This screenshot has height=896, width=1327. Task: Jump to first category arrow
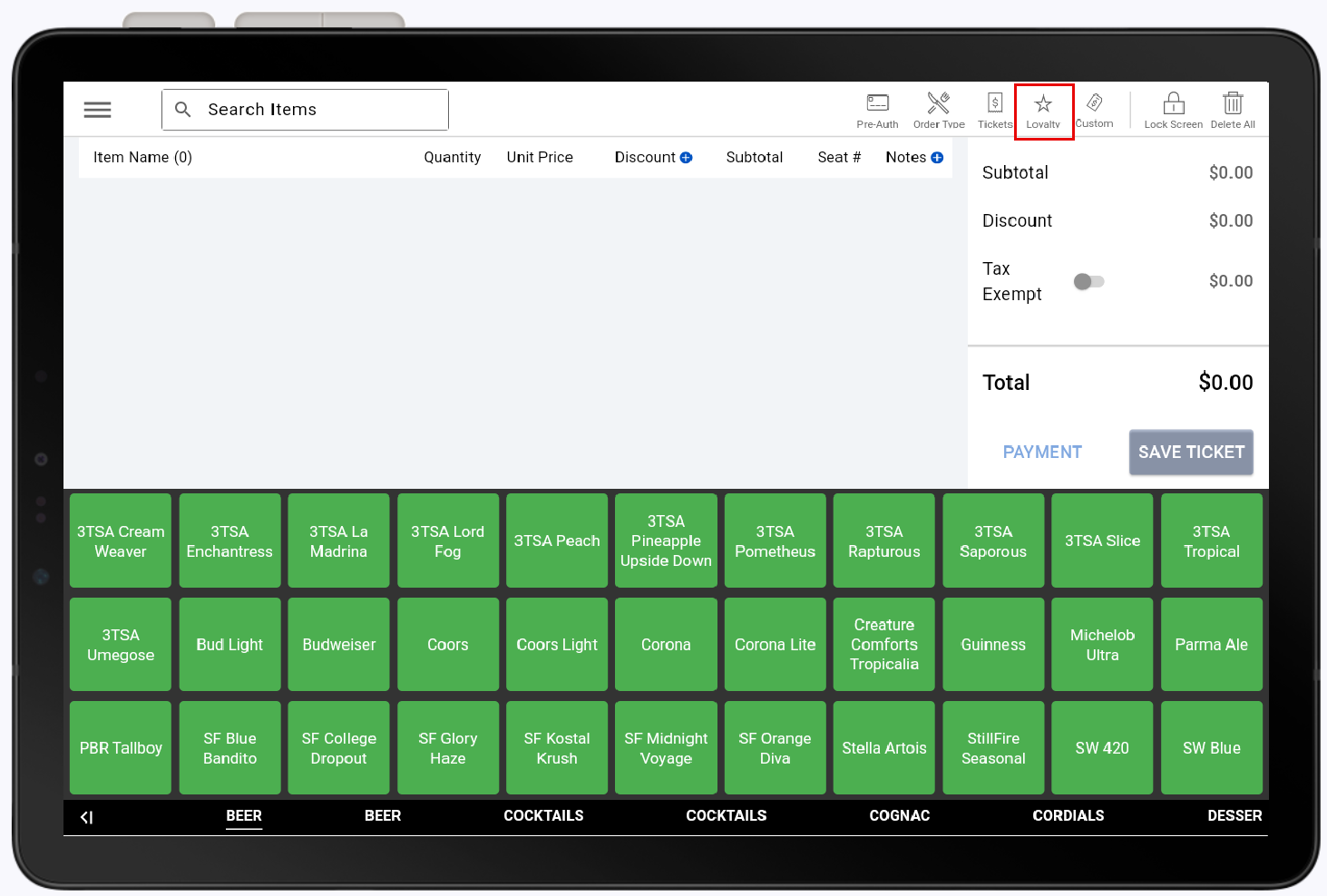[87, 817]
